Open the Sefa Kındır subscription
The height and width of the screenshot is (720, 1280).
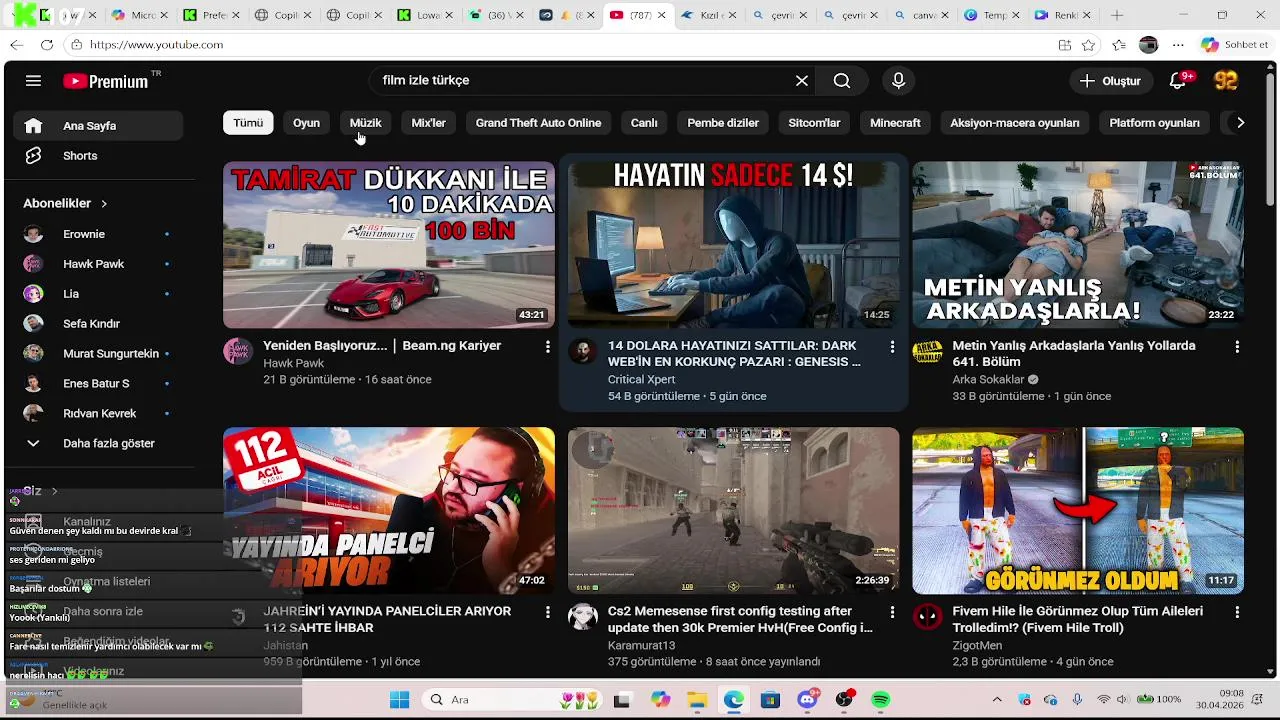pos(98,324)
